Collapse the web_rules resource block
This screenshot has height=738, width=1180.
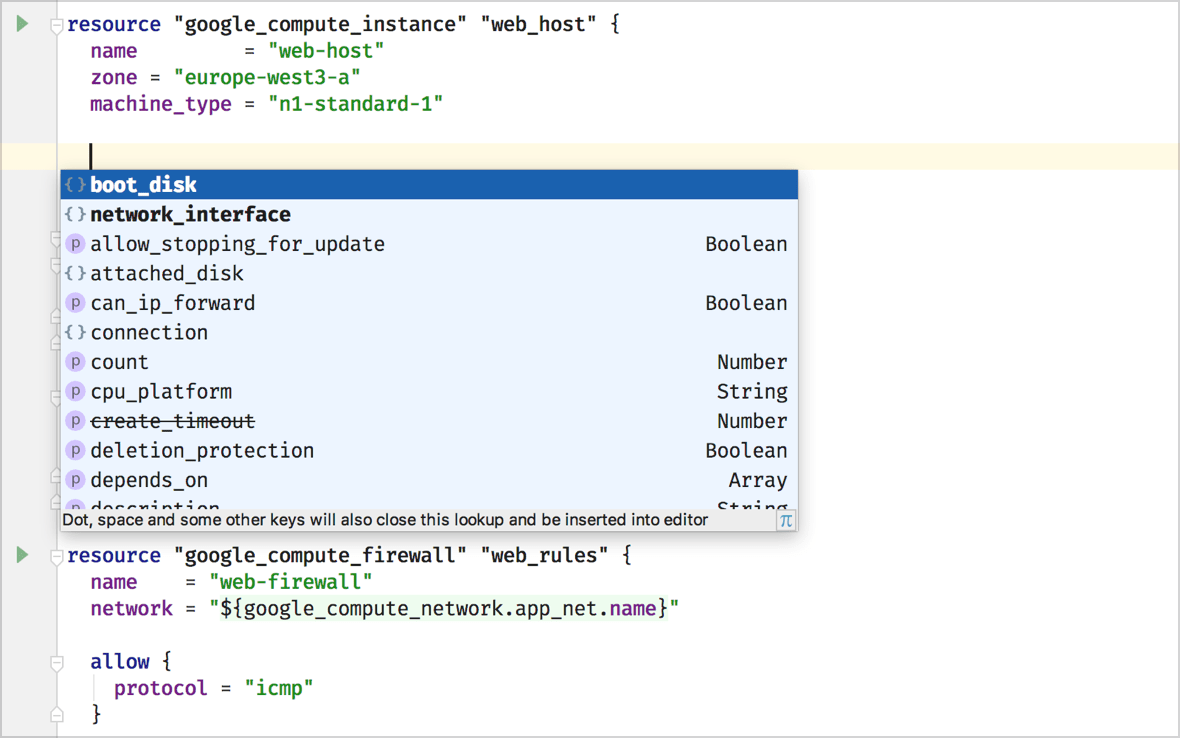(x=57, y=556)
